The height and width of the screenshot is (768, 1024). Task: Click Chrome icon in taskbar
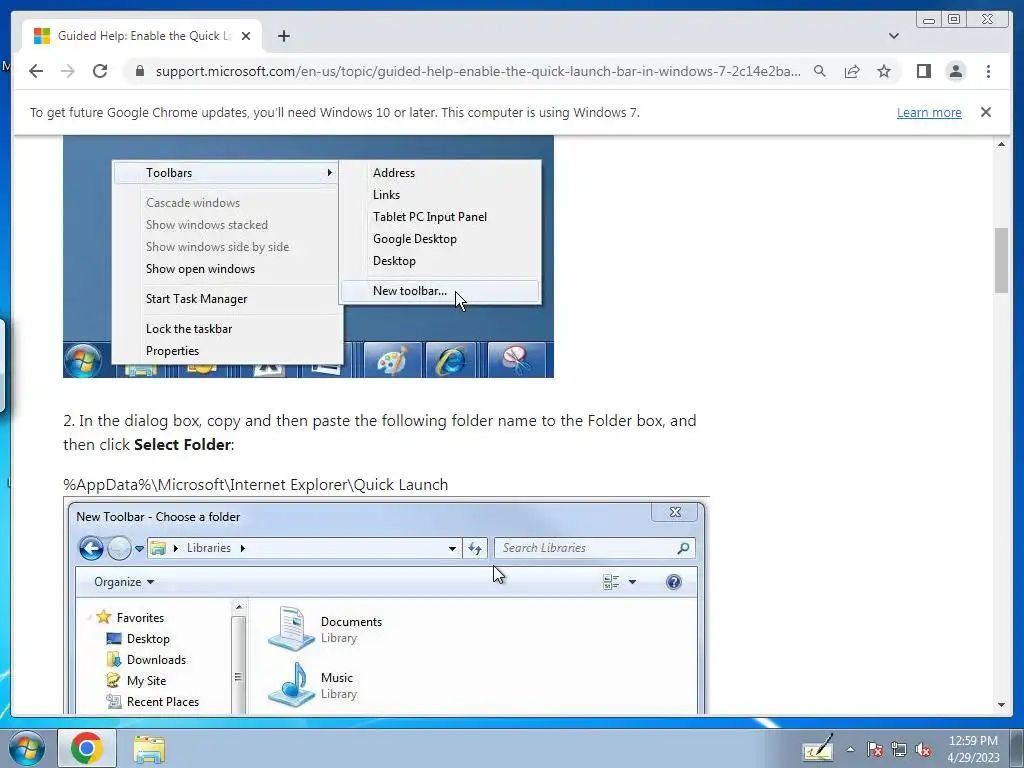[x=87, y=748]
